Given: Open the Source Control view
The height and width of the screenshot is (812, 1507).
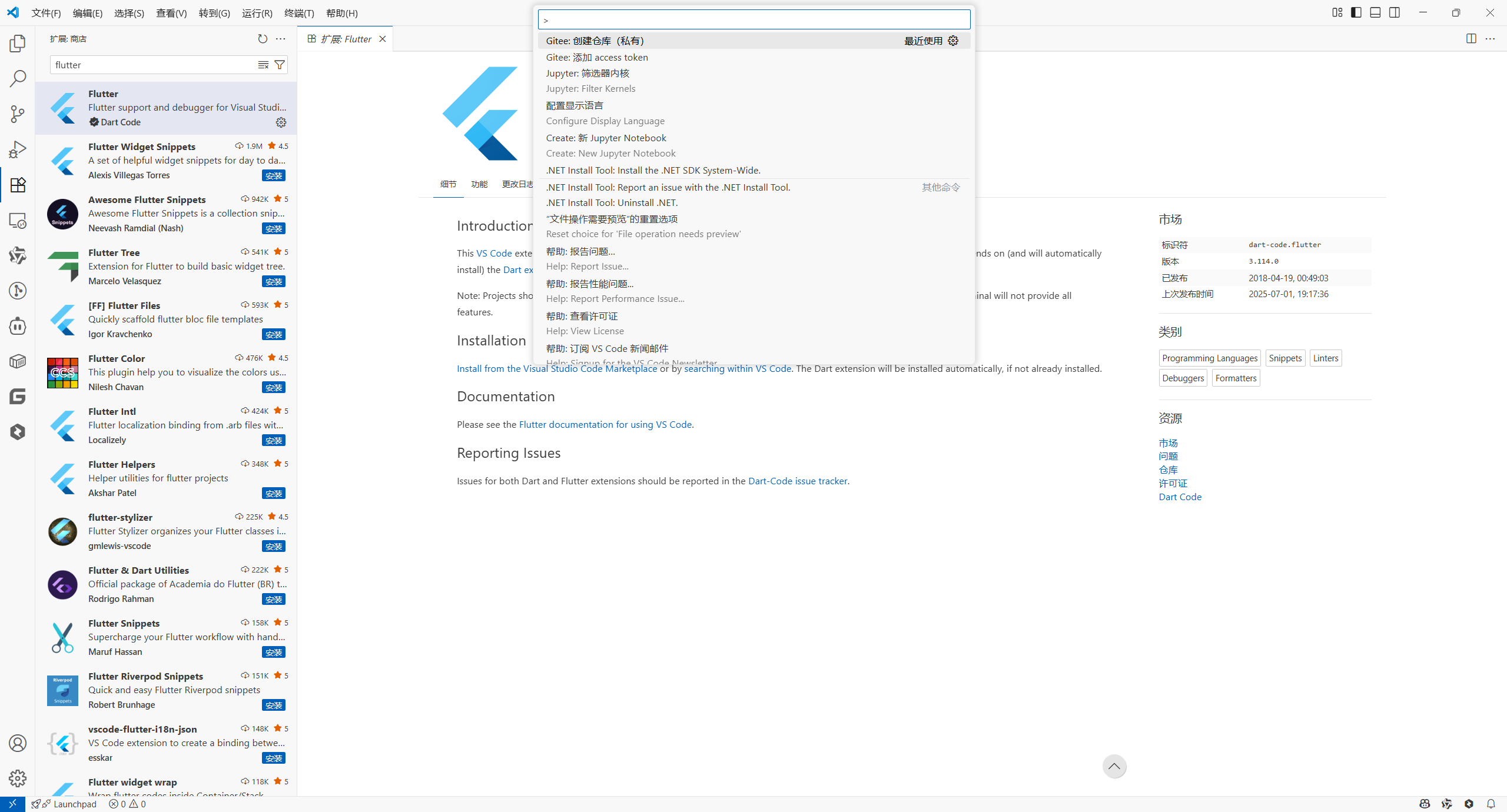Looking at the screenshot, I should tap(18, 114).
